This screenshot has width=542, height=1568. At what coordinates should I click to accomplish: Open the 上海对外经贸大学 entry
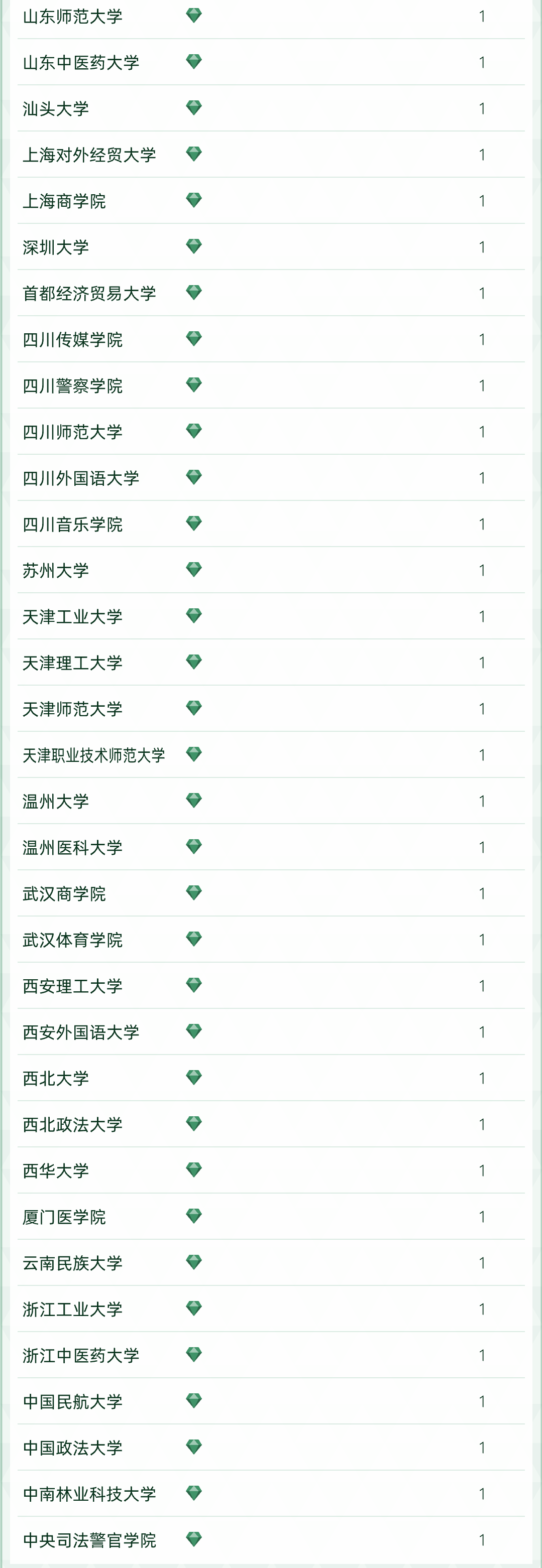click(89, 155)
